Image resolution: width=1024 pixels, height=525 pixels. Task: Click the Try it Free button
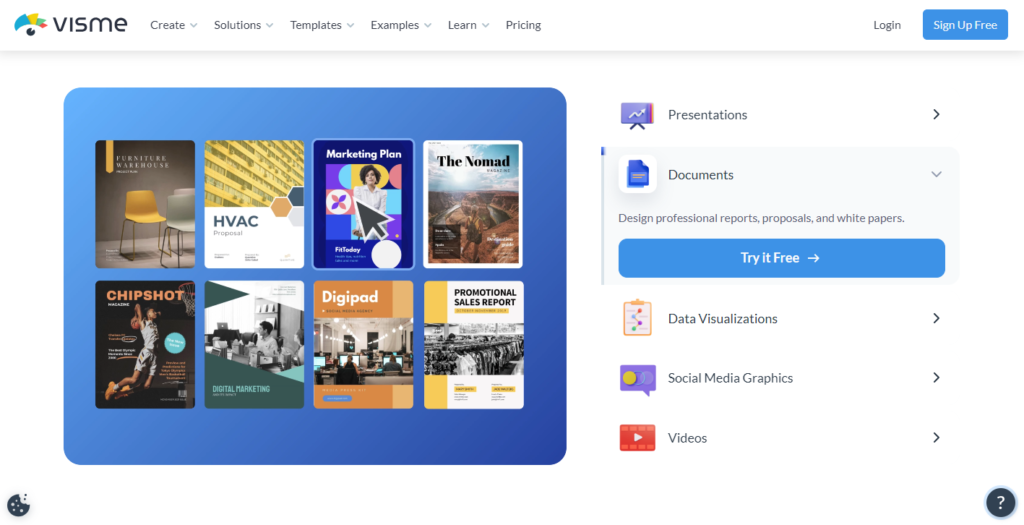pyautogui.click(x=782, y=258)
